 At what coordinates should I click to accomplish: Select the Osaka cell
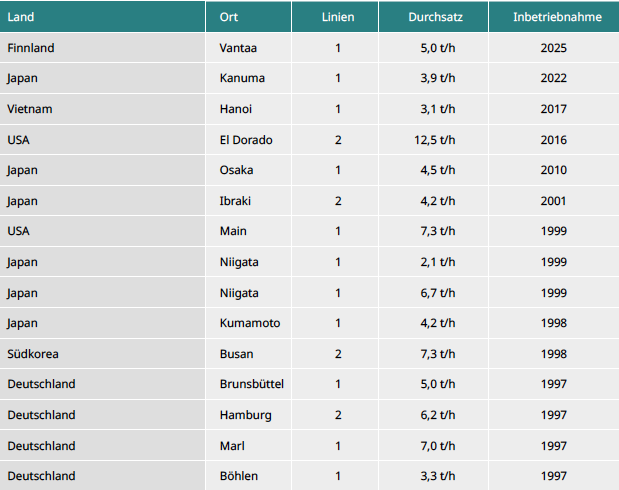pyautogui.click(x=236, y=170)
